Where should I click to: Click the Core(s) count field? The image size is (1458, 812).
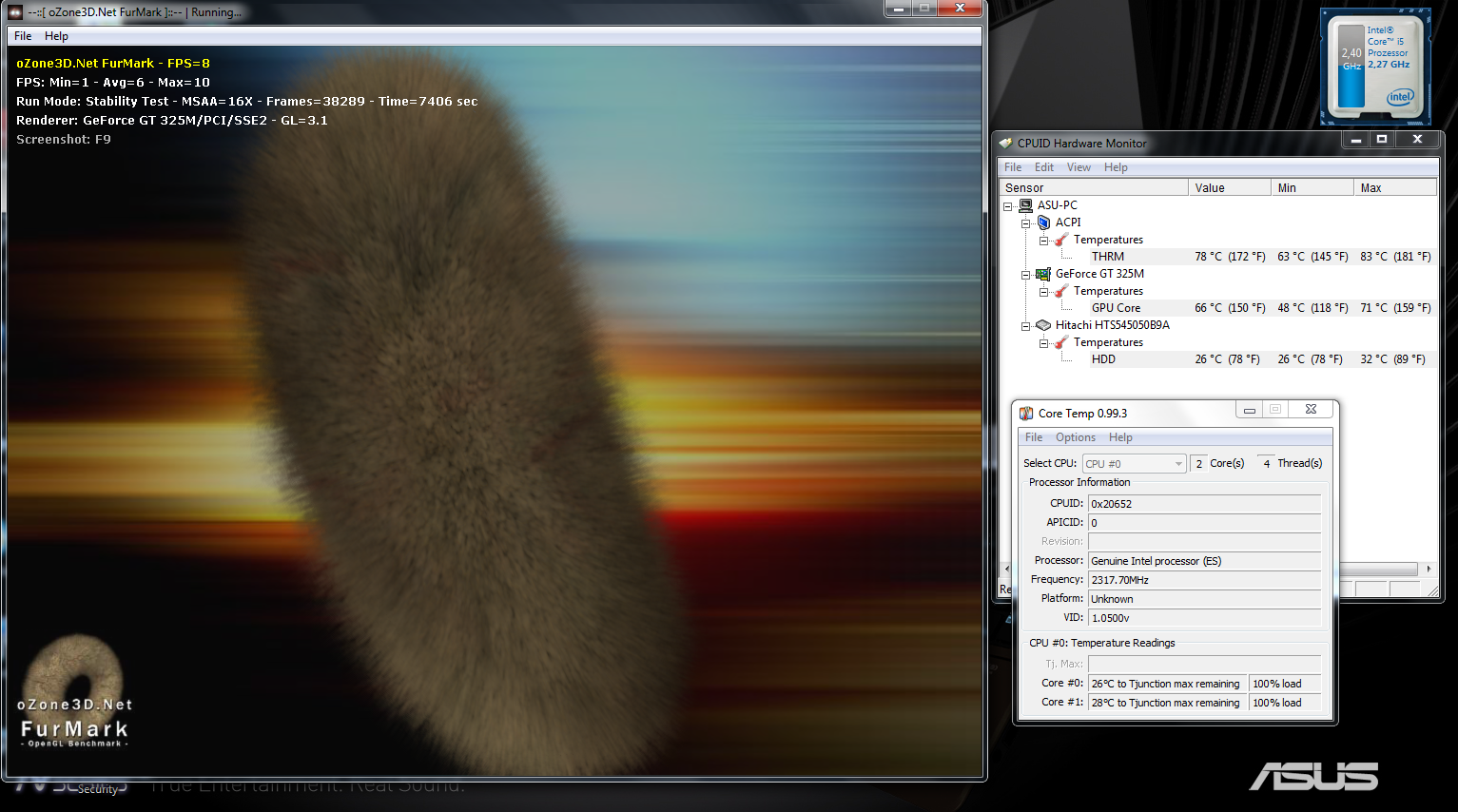(x=1198, y=463)
